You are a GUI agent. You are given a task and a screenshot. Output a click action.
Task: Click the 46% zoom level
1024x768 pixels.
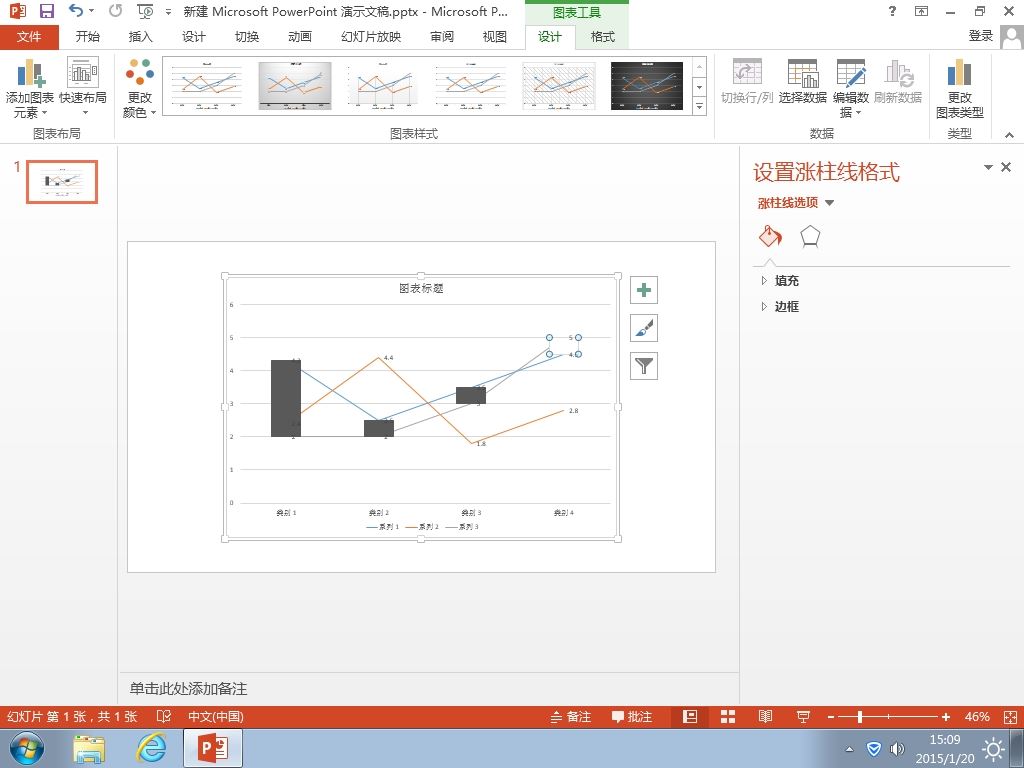click(x=977, y=717)
